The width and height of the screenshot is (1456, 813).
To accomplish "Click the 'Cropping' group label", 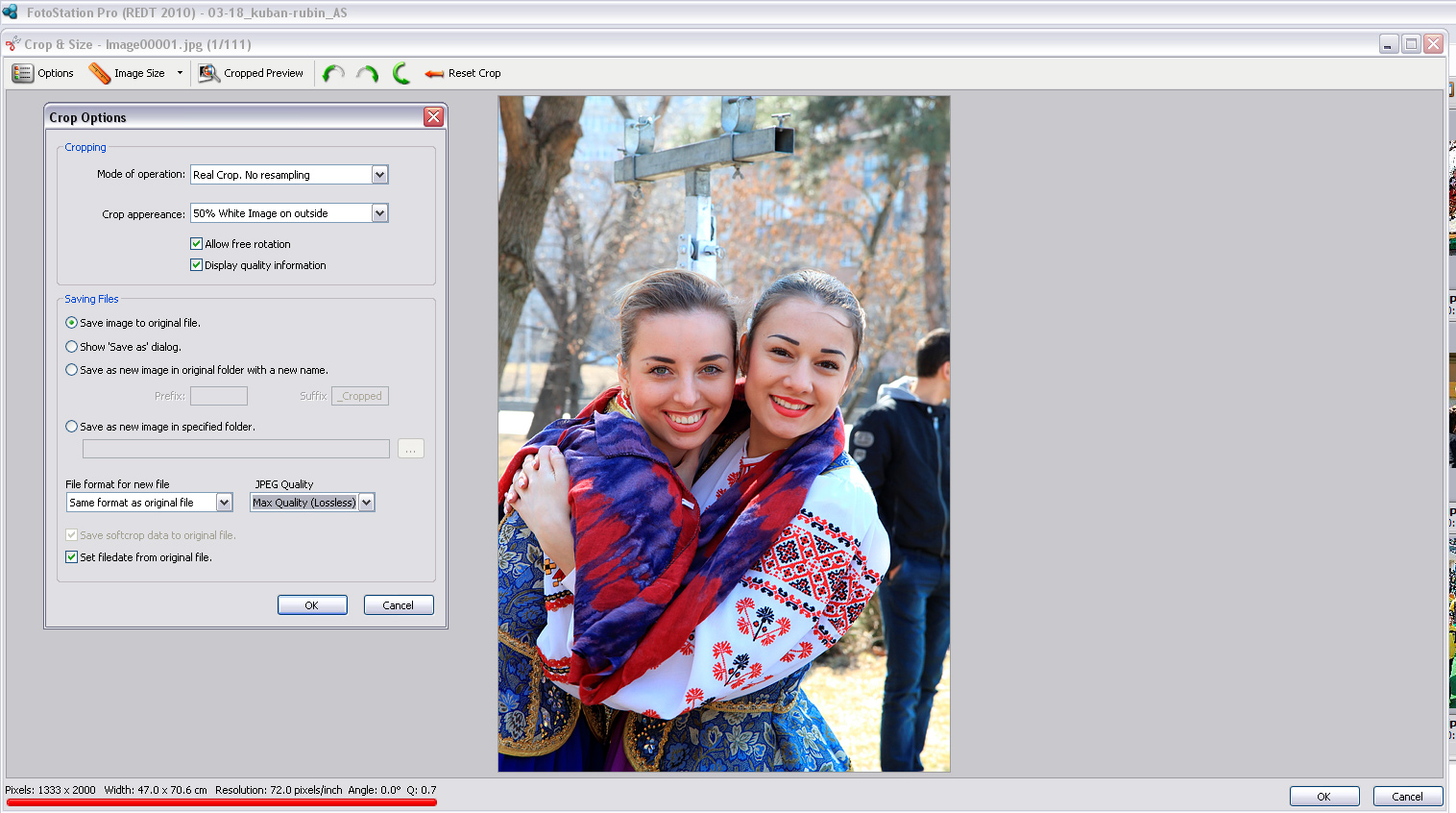I will [x=85, y=147].
